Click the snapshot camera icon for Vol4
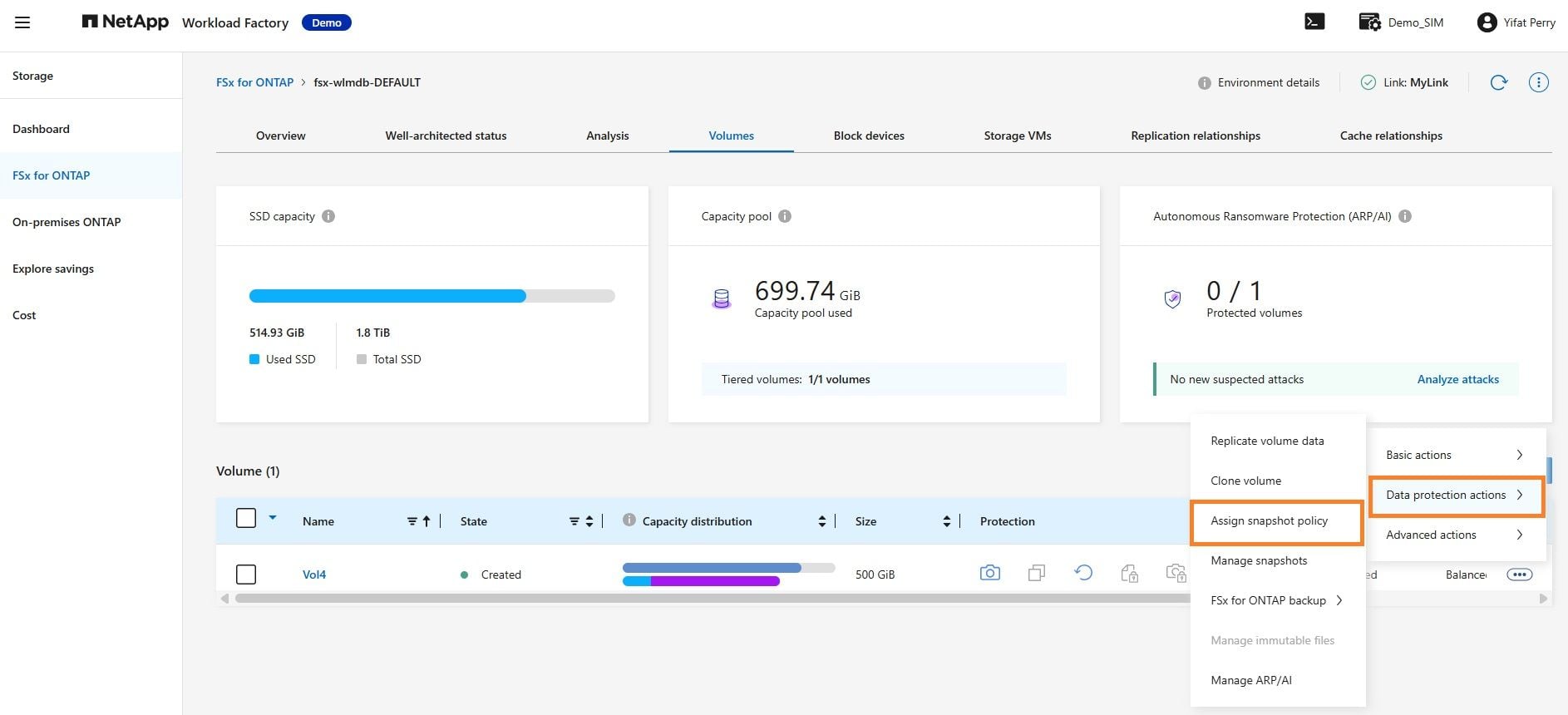This screenshot has height=715, width=1568. [x=989, y=573]
